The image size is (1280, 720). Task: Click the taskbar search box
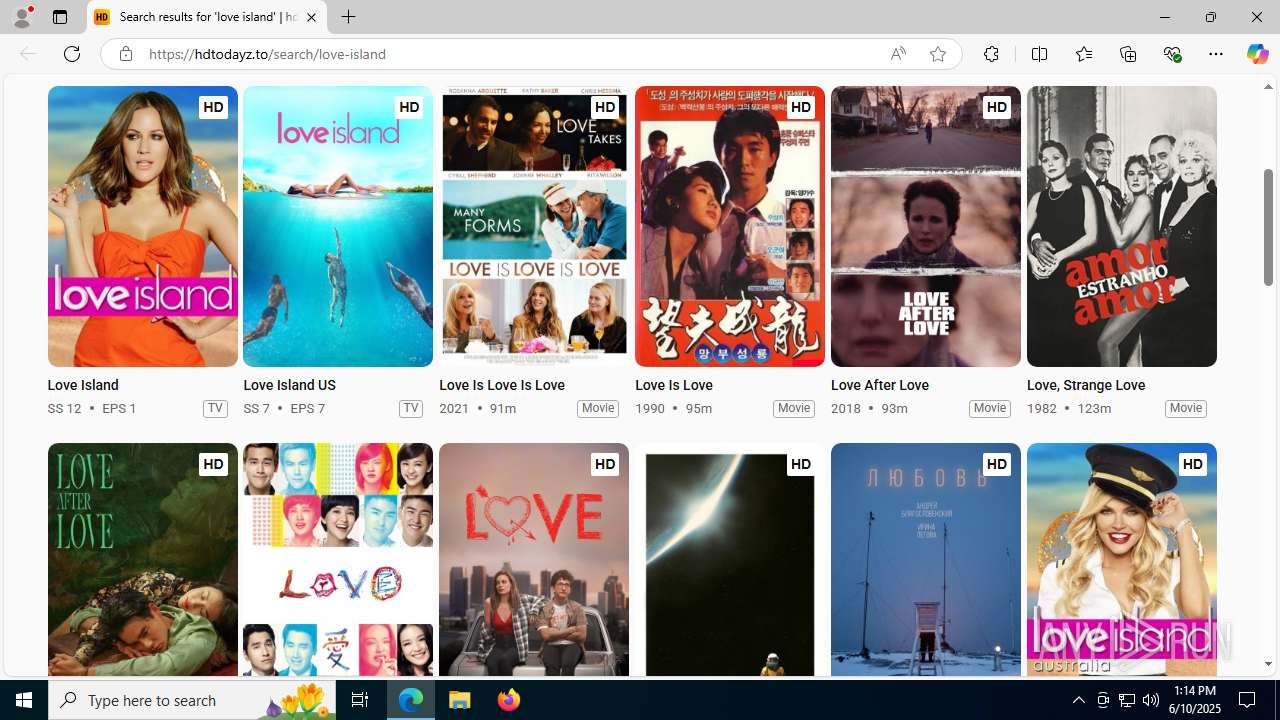[192, 700]
